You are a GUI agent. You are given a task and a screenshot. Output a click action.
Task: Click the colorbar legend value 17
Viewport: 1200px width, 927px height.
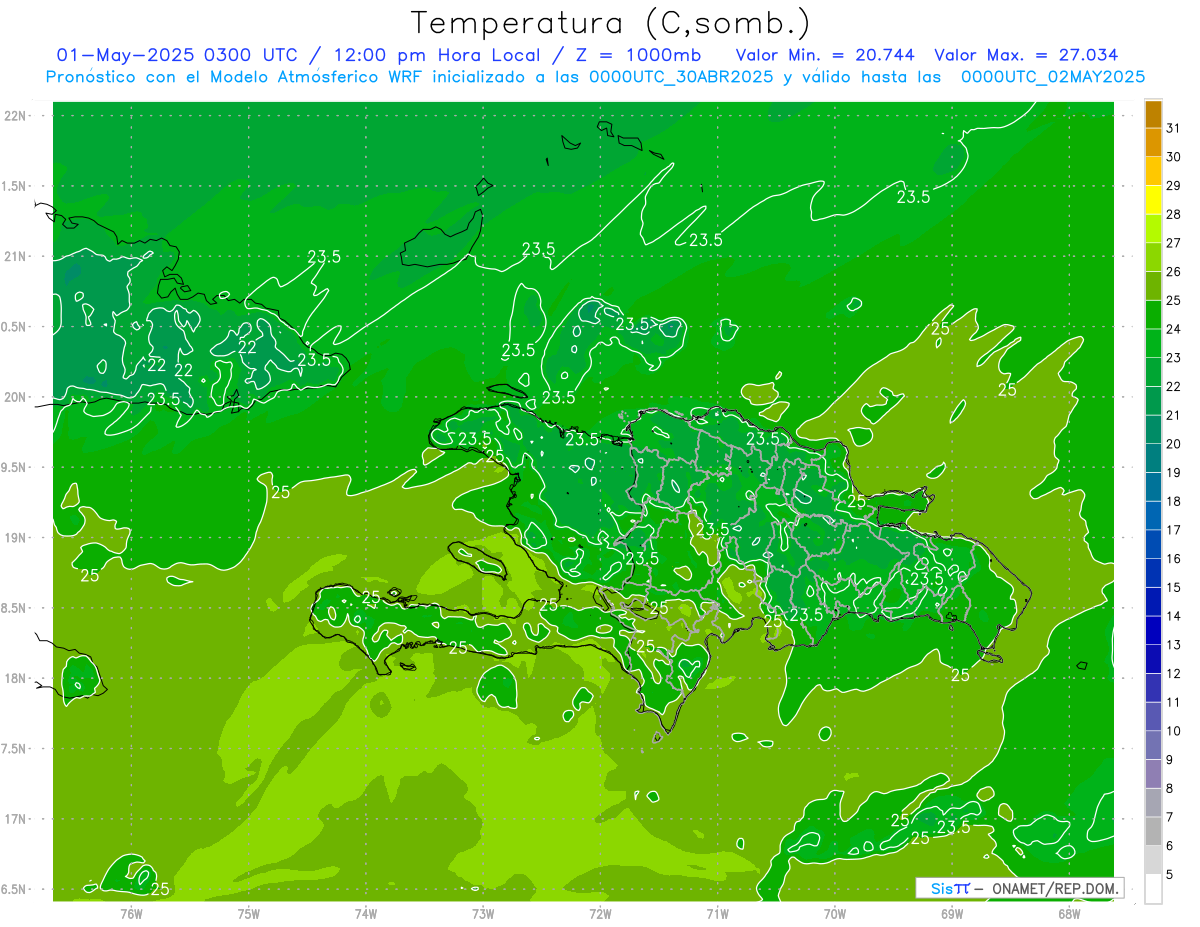1174,530
